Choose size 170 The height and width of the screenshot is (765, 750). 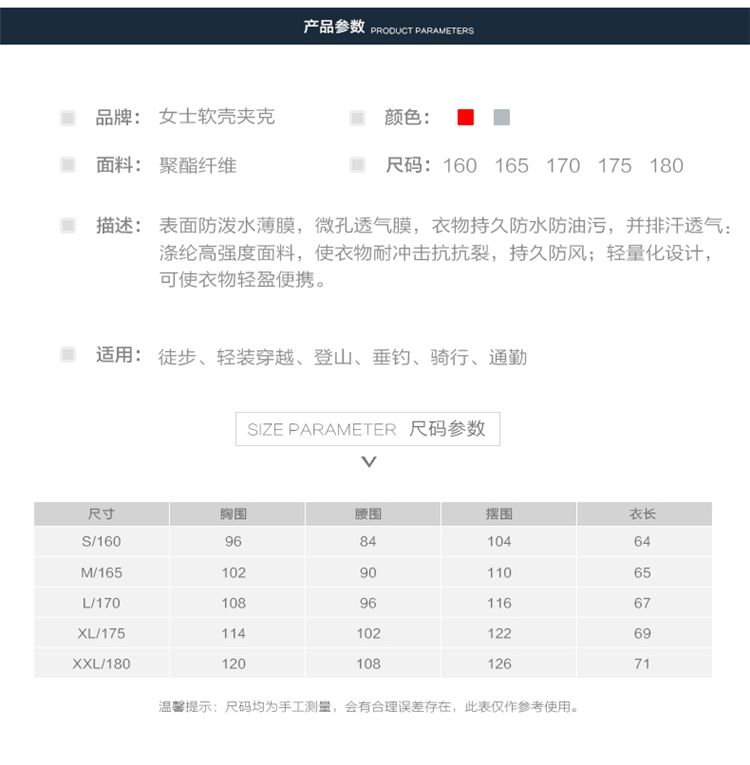tap(563, 166)
